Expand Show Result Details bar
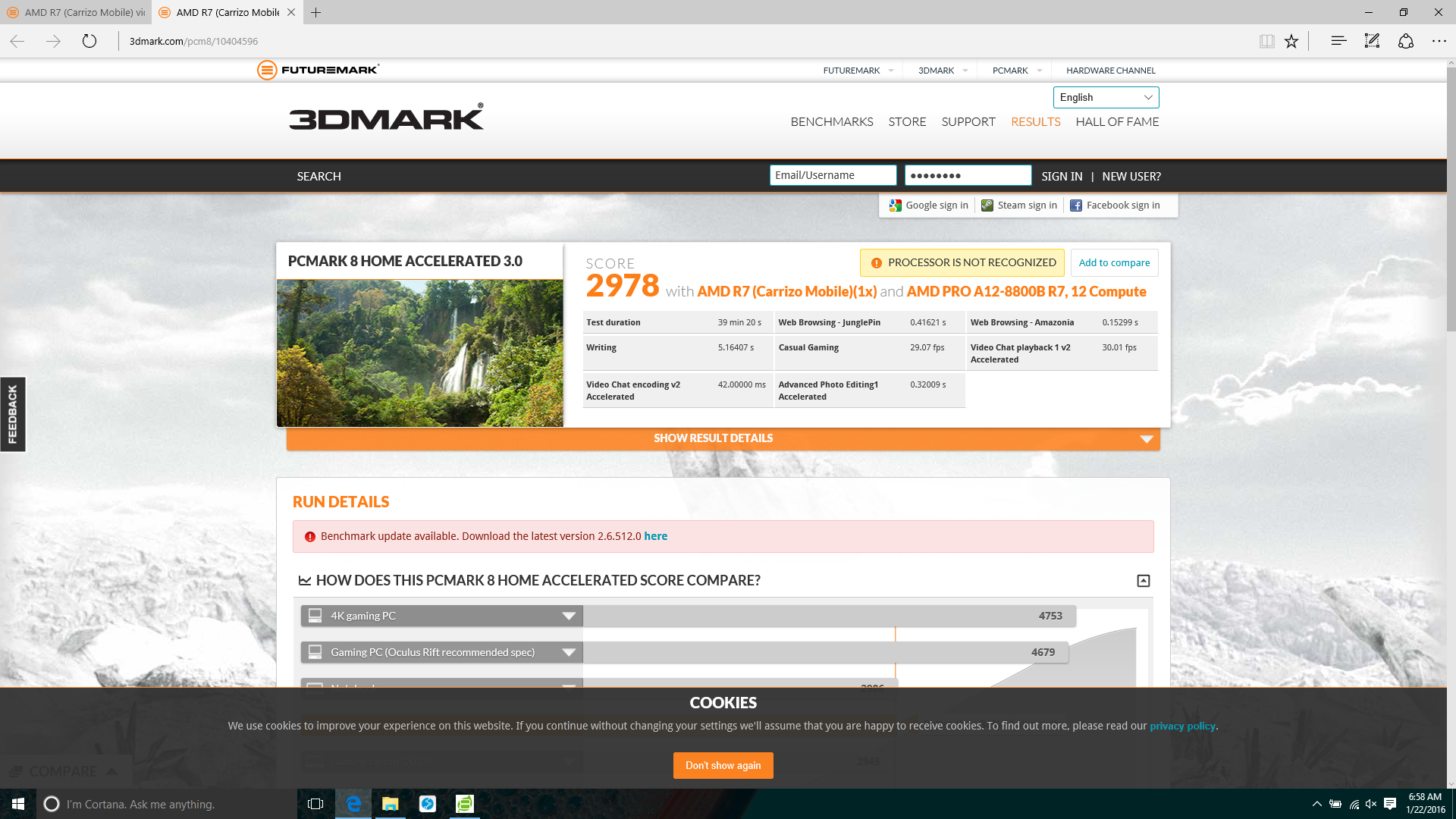 click(723, 438)
